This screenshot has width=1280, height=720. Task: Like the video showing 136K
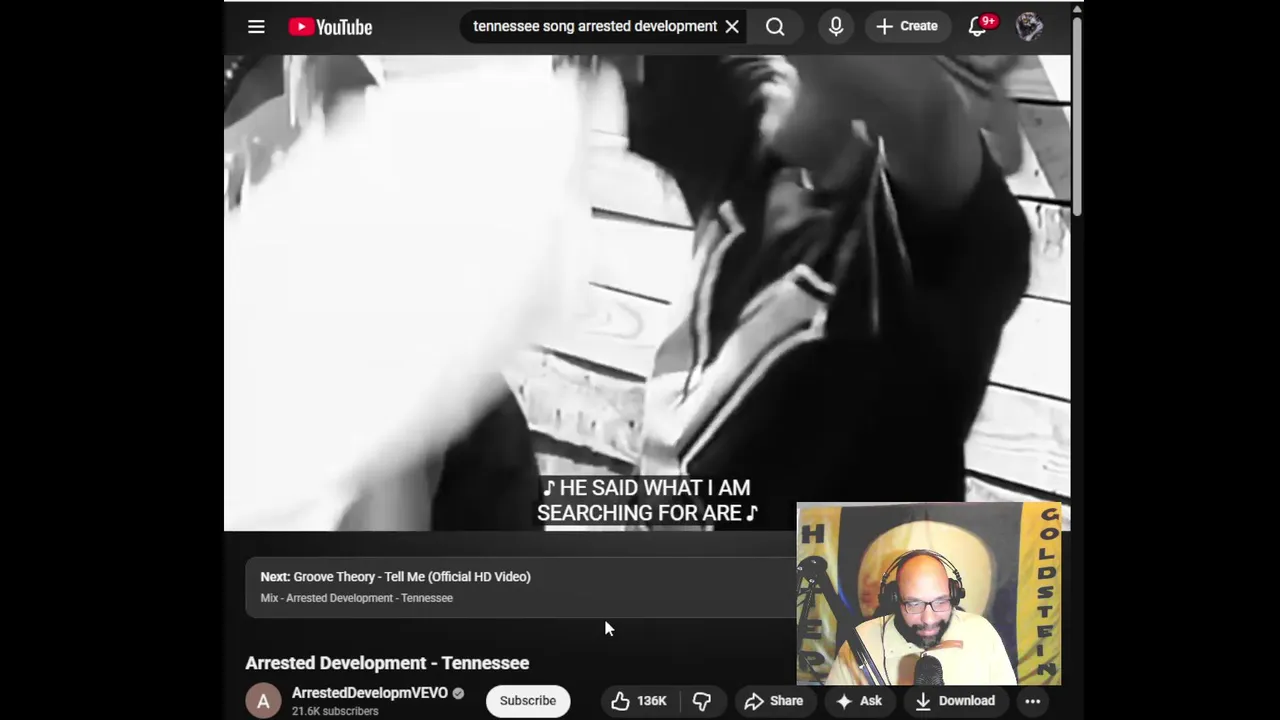coord(639,701)
